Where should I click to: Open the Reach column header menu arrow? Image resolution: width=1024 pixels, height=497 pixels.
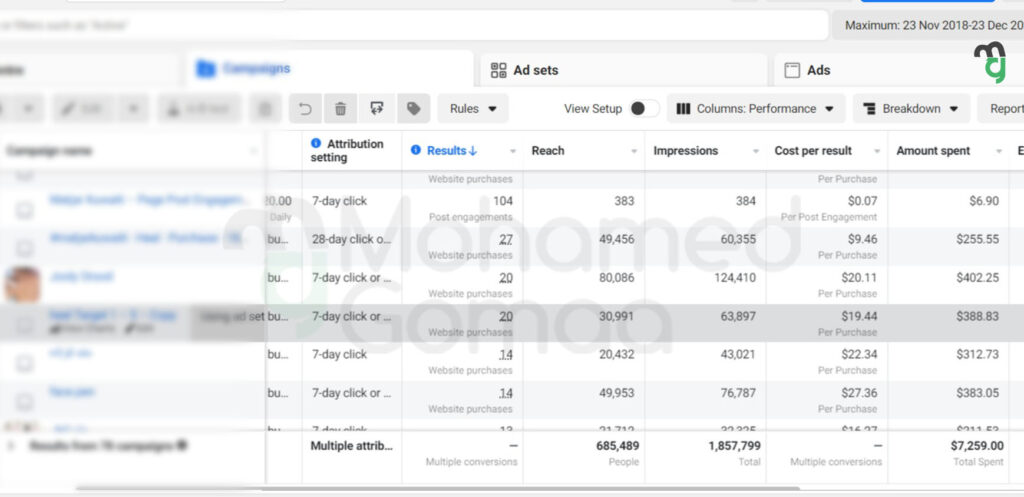pos(634,152)
